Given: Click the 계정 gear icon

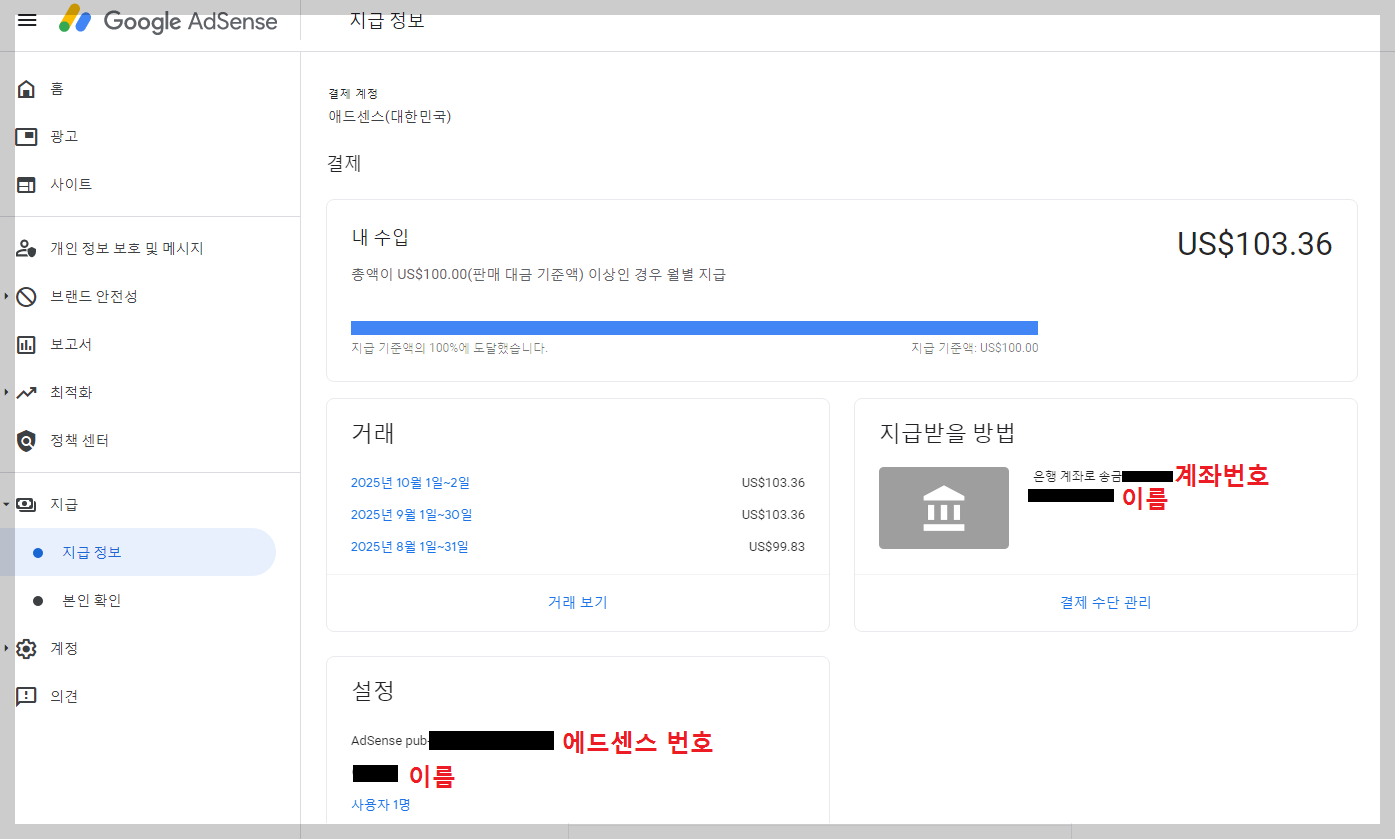Looking at the screenshot, I should click(27, 649).
